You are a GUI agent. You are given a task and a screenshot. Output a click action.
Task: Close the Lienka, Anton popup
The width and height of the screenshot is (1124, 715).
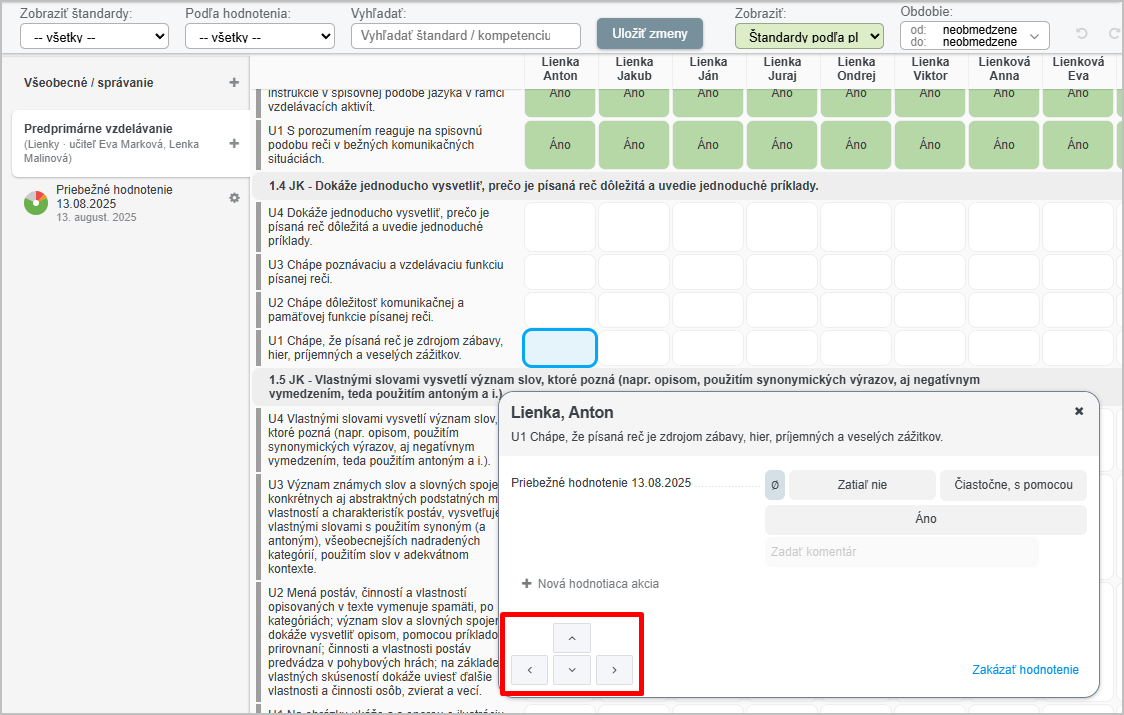[1079, 411]
